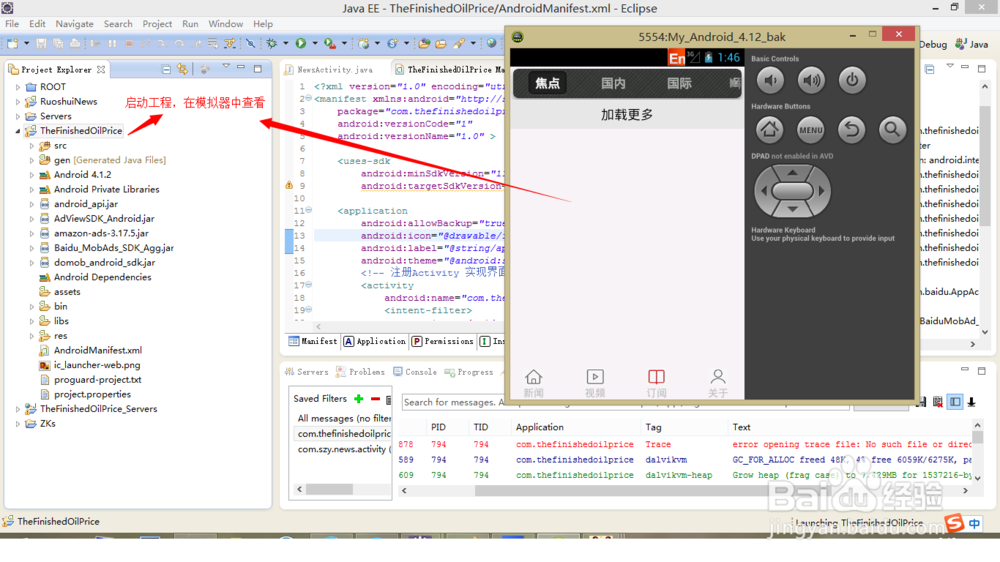Click the emulator DPAD center control

[x=792, y=191]
